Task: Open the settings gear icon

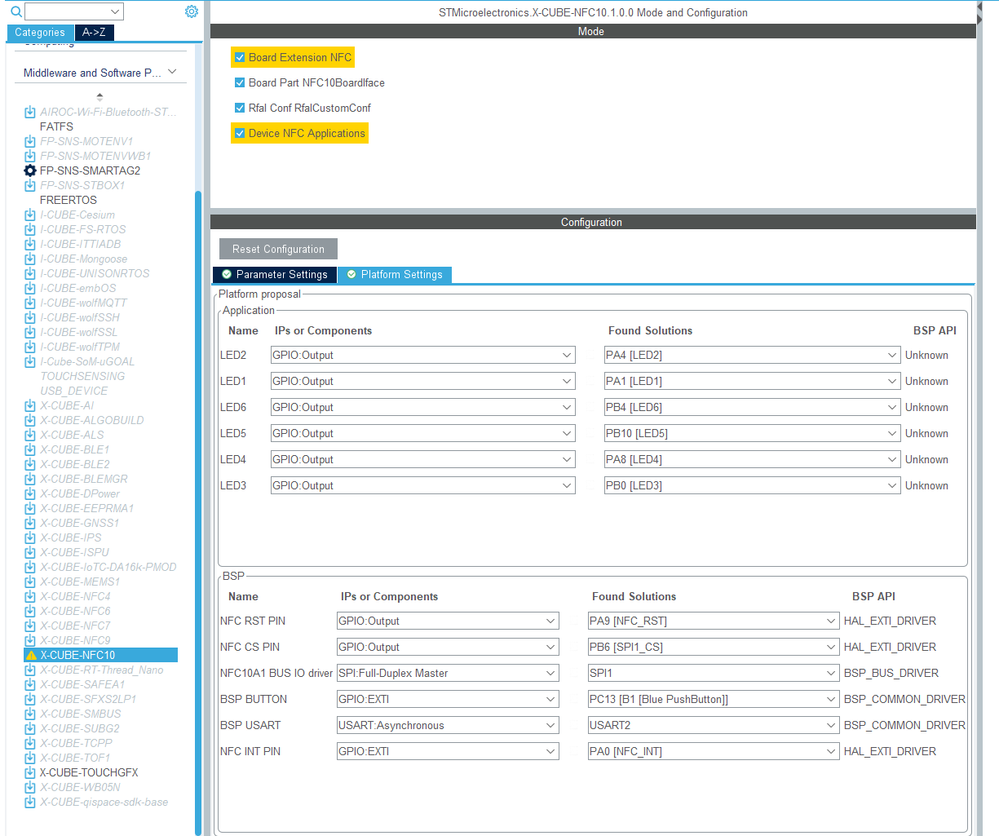Action: (191, 11)
